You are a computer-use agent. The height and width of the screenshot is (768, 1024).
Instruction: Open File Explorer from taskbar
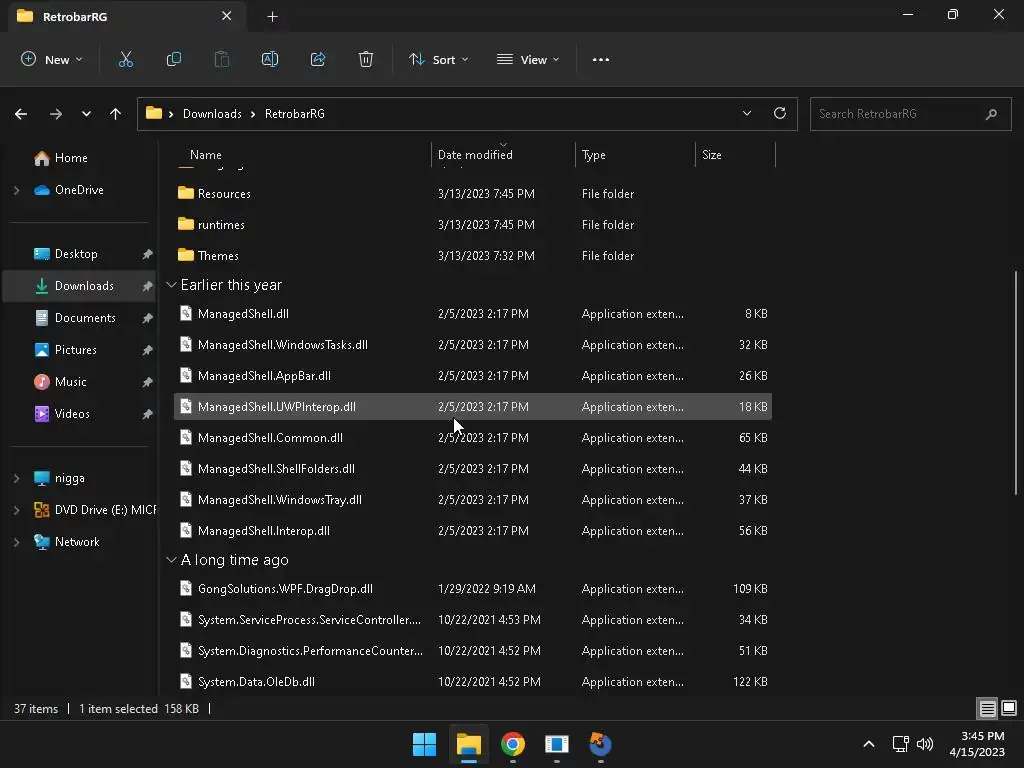coord(469,744)
